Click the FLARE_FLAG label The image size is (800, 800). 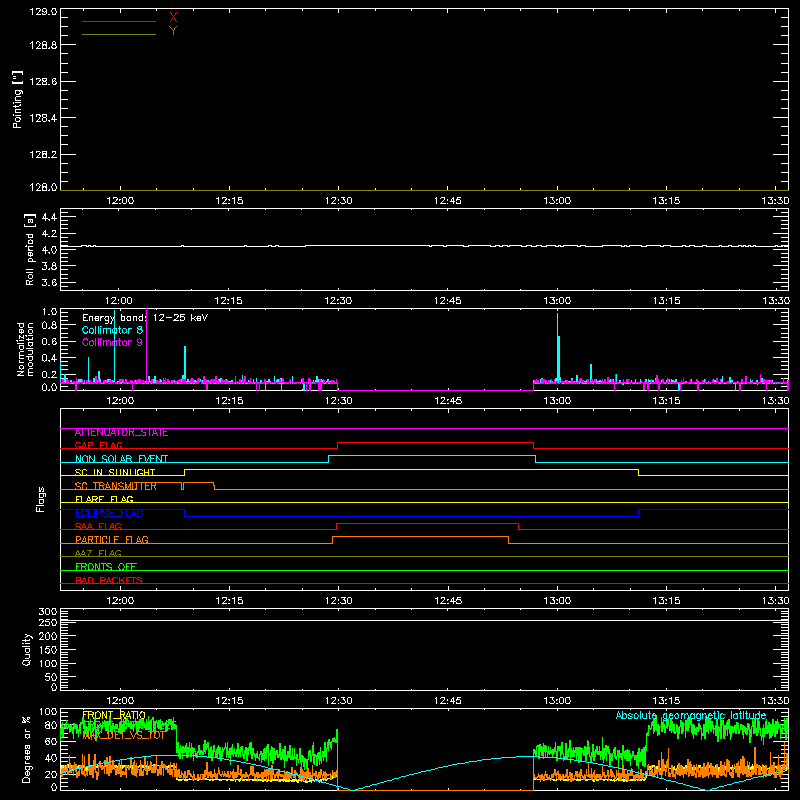point(104,499)
